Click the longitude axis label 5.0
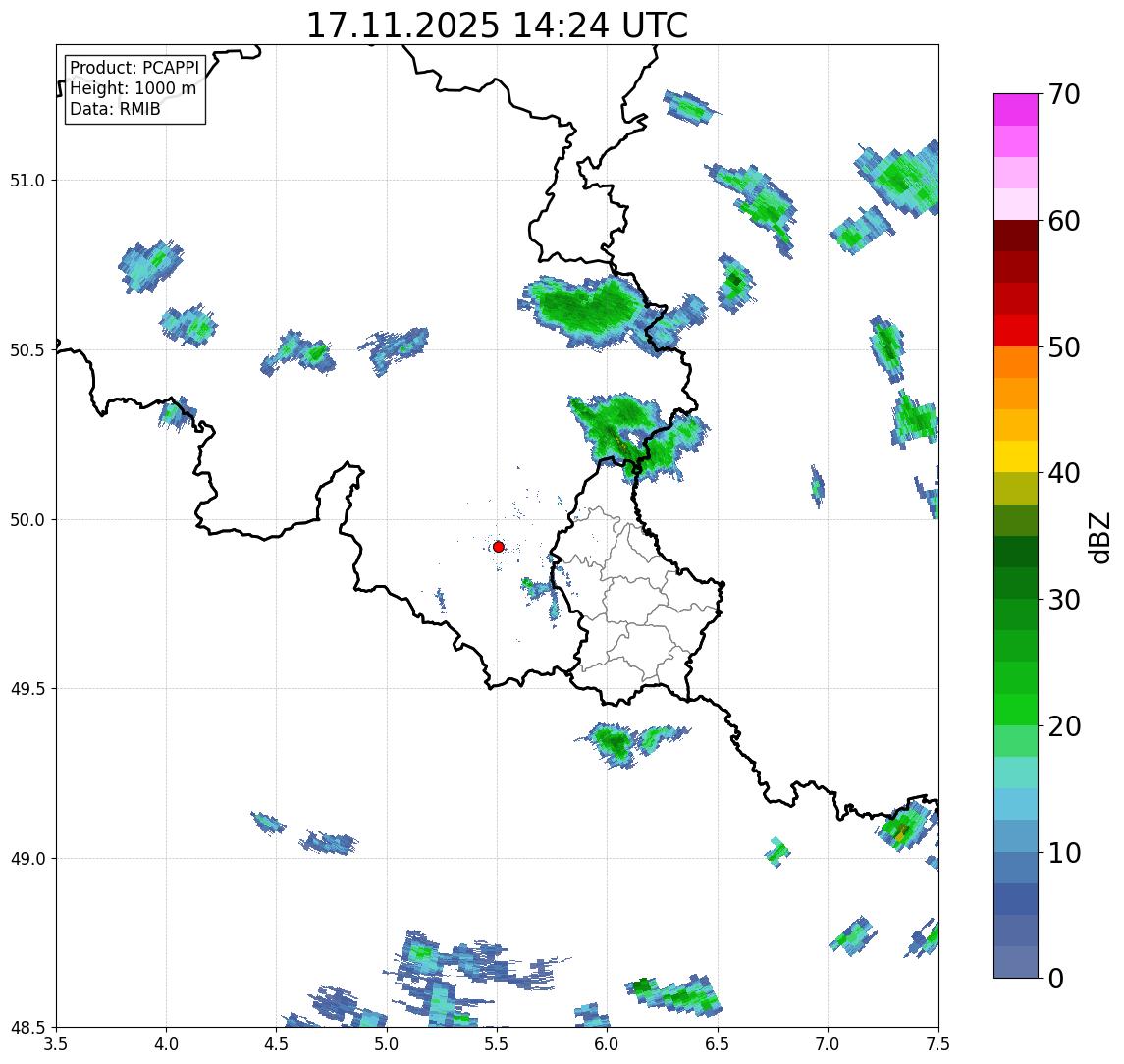The image size is (1124, 1064). click(387, 1044)
